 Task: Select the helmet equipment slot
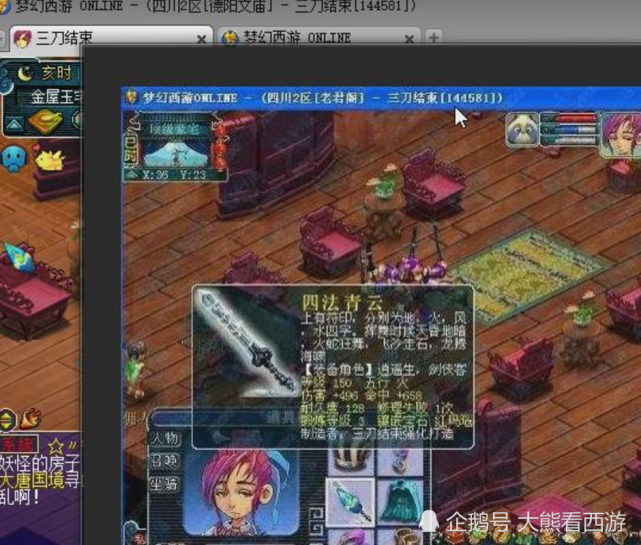coord(351,461)
